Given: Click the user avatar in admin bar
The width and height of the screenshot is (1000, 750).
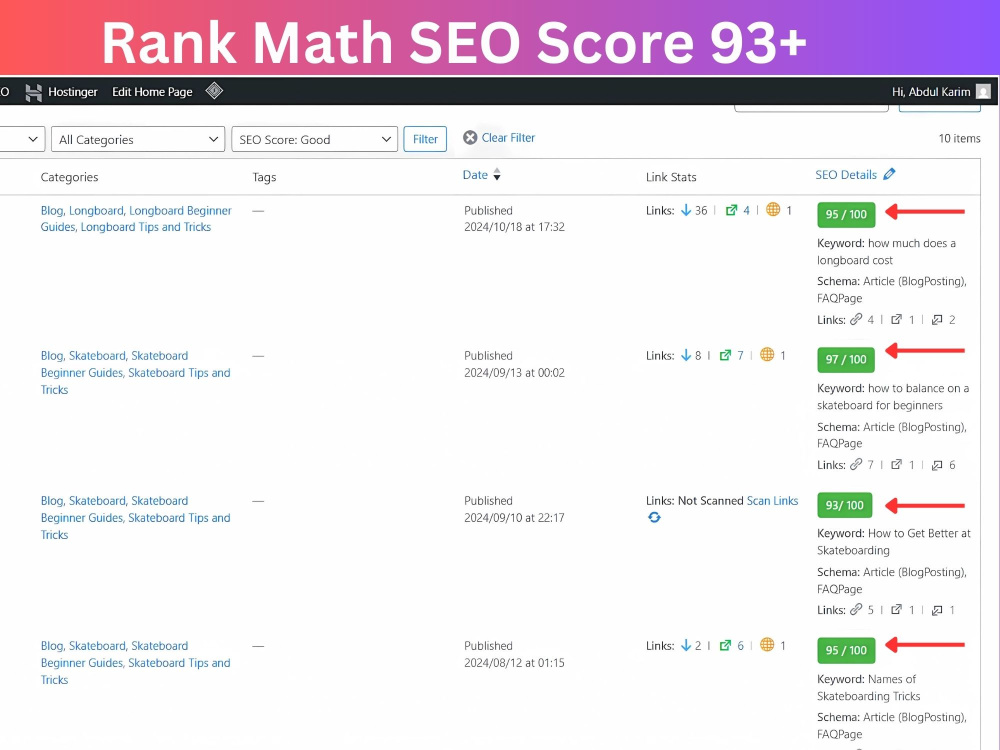Looking at the screenshot, I should point(983,92).
